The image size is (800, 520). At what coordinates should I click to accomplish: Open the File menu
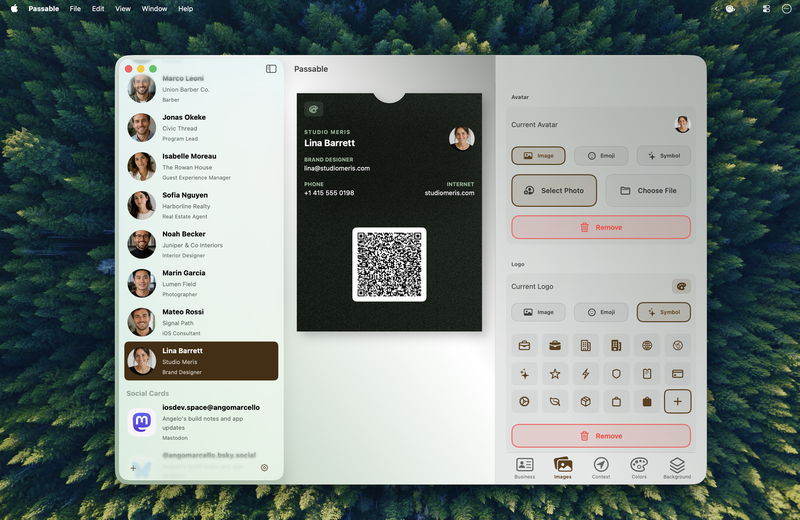(75, 9)
